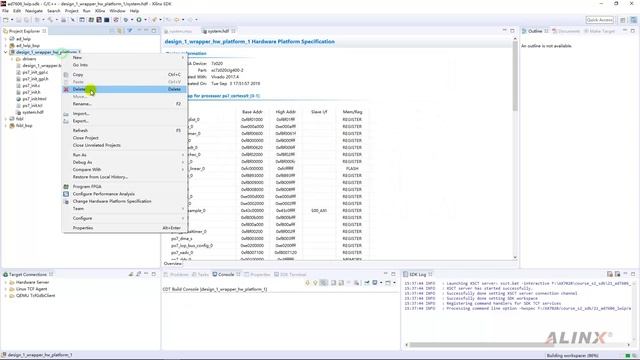Image resolution: width=640 pixels, height=360 pixels.
Task: Open the Open Console dropdown
Action: [394, 282]
